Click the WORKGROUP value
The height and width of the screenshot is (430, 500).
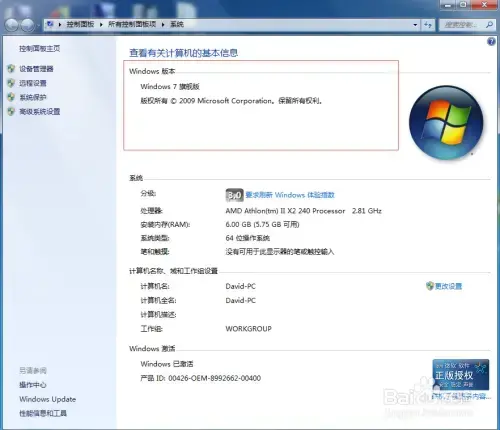(x=248, y=329)
